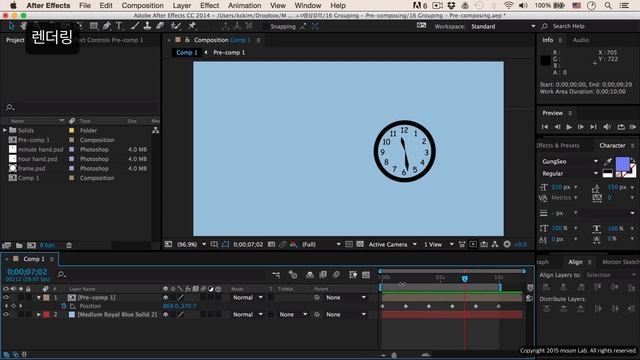Click the Take Snapshot camera icon
Image resolution: width=640 pixels, height=360 pixels.
[271, 244]
